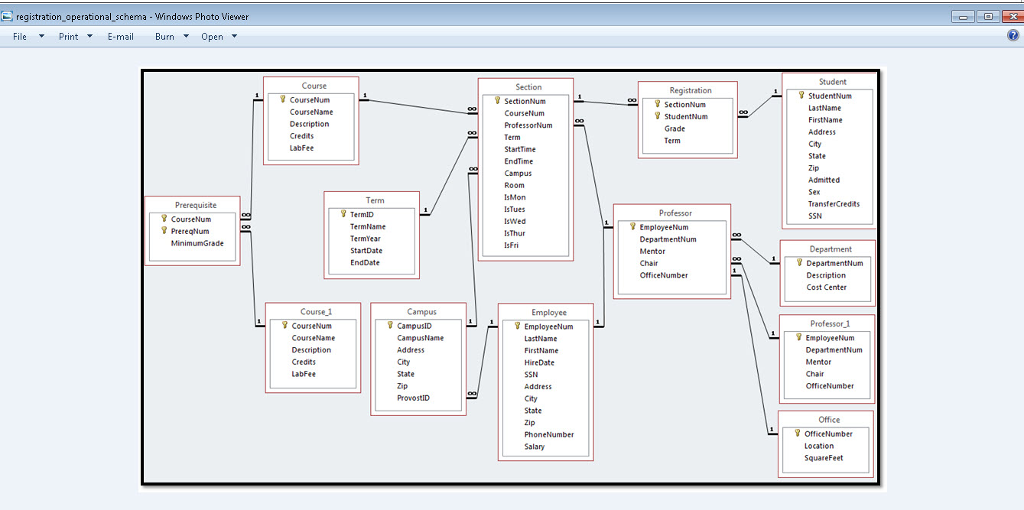Click the key icon next to PrereqNum
The image size is (1024, 510).
tap(164, 230)
